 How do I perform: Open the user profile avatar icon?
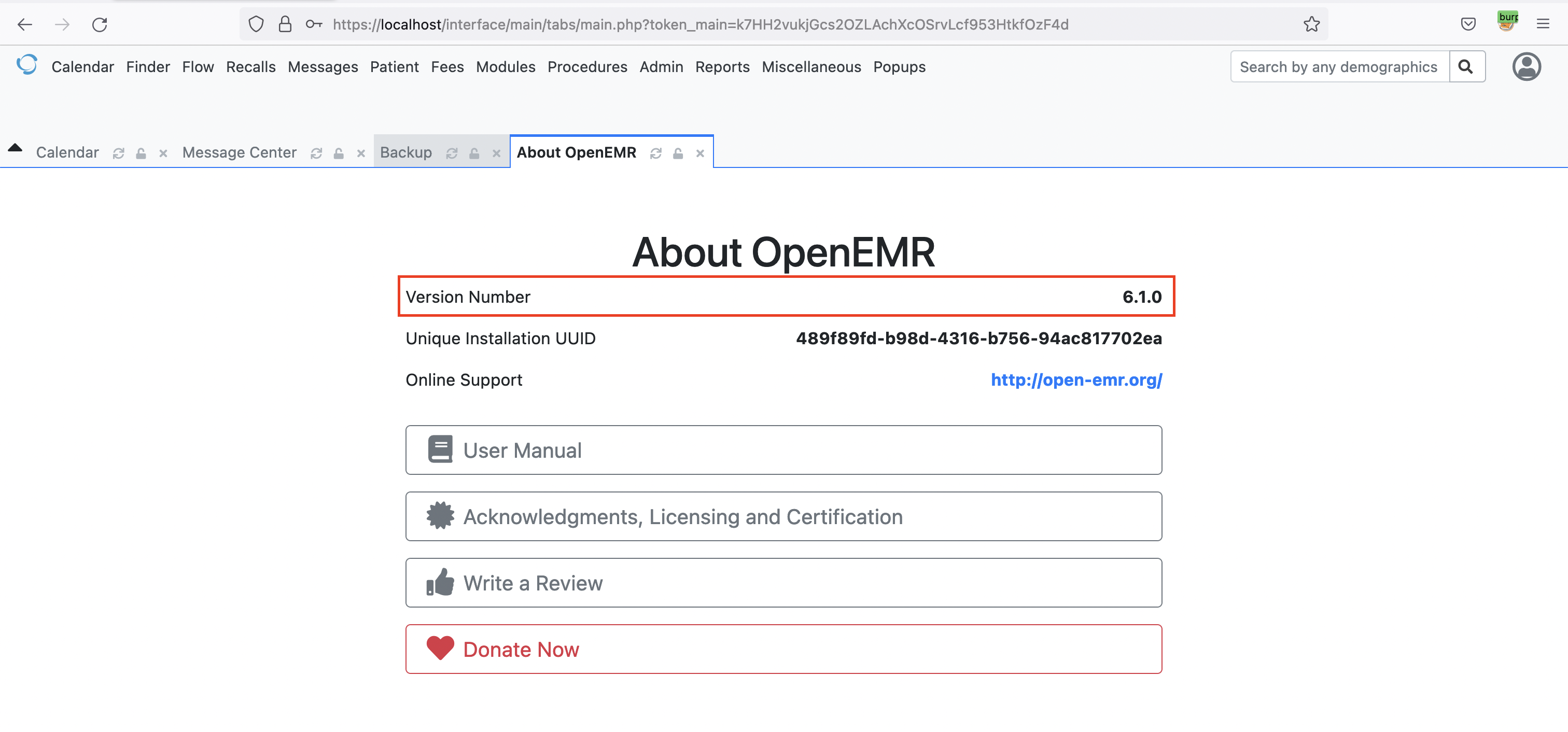1526,67
